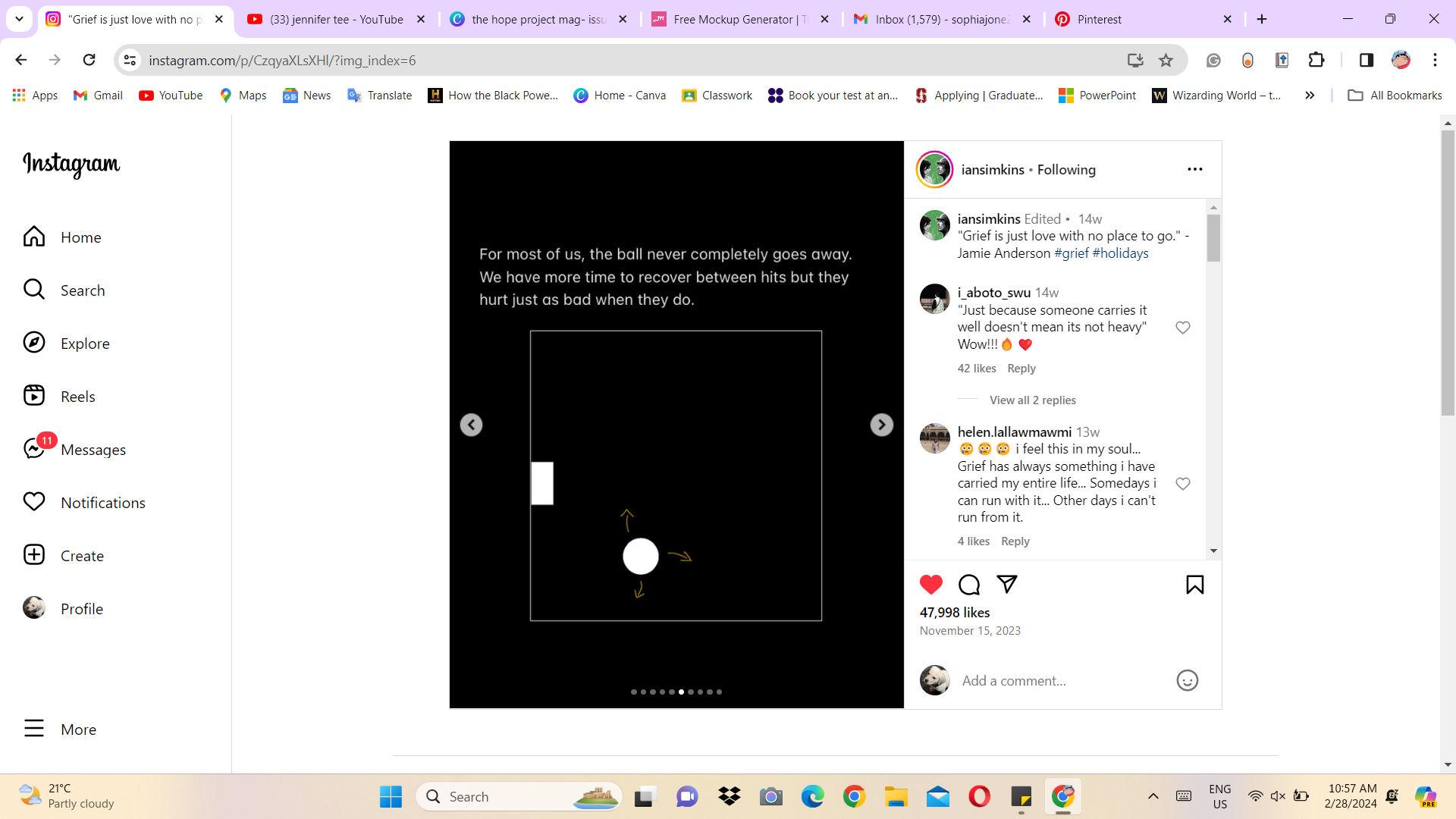Click Reply under helen.lallawmawmi's comment
The height and width of the screenshot is (819, 1456).
[1015, 541]
